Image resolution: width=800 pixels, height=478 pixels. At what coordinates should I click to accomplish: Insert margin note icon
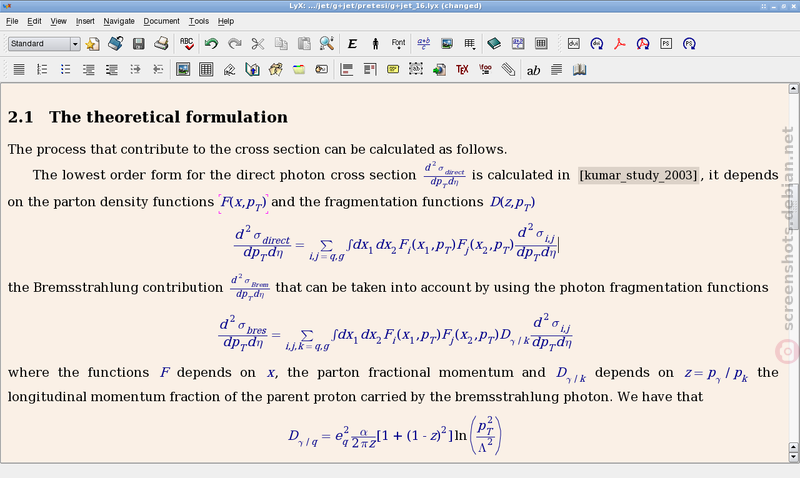click(370, 69)
